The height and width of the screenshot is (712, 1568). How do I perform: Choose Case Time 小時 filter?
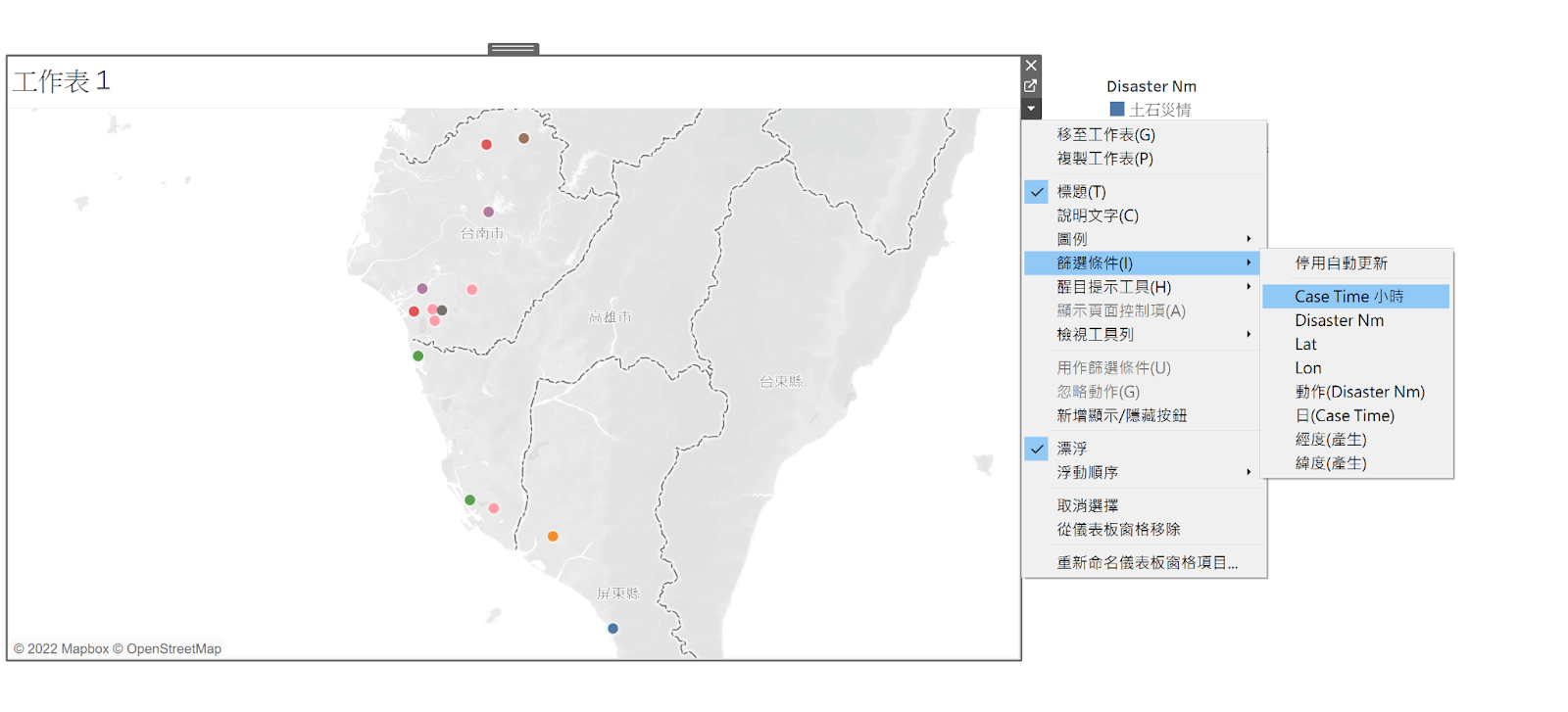[x=1356, y=297]
